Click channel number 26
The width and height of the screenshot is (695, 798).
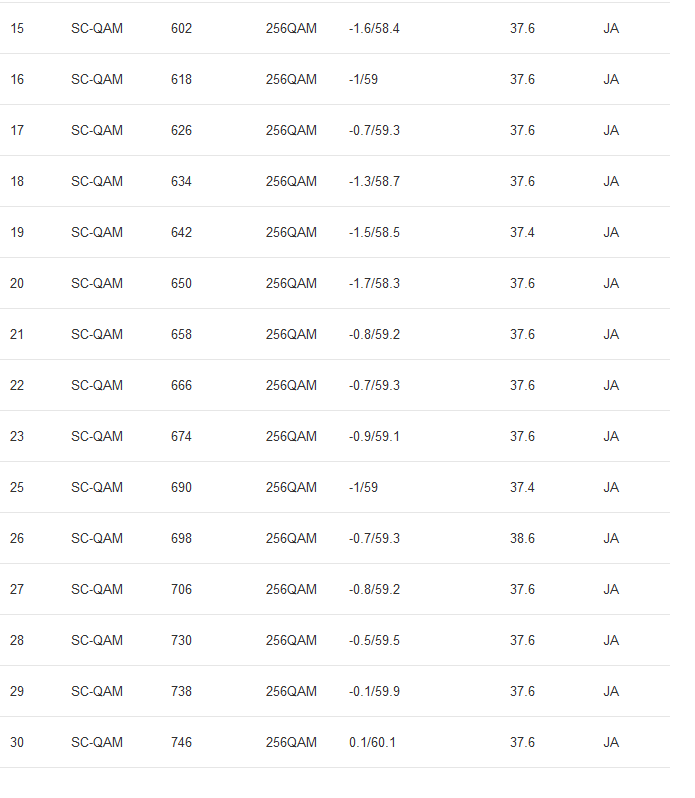(x=17, y=539)
